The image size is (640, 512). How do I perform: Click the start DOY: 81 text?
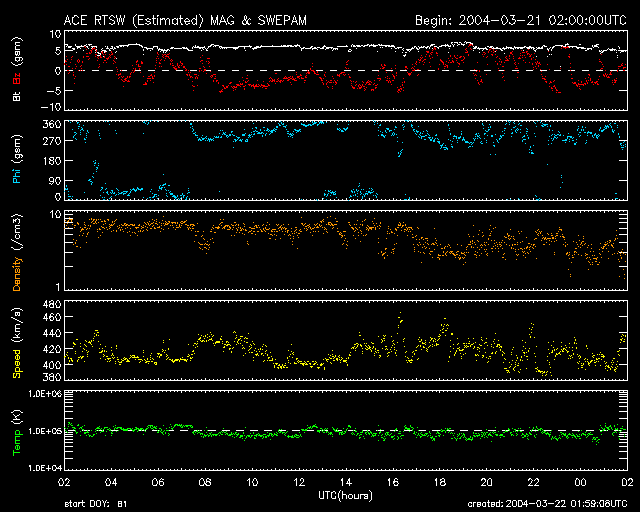(x=95, y=505)
